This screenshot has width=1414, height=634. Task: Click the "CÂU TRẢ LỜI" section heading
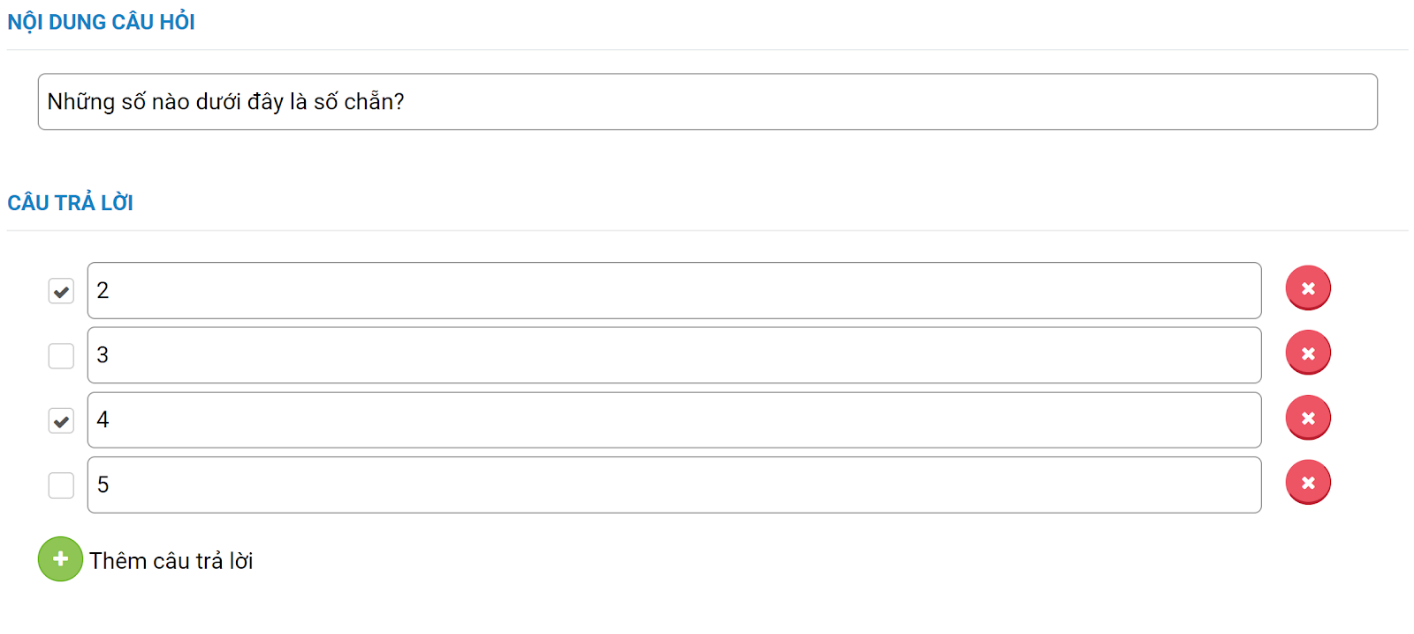coord(70,203)
